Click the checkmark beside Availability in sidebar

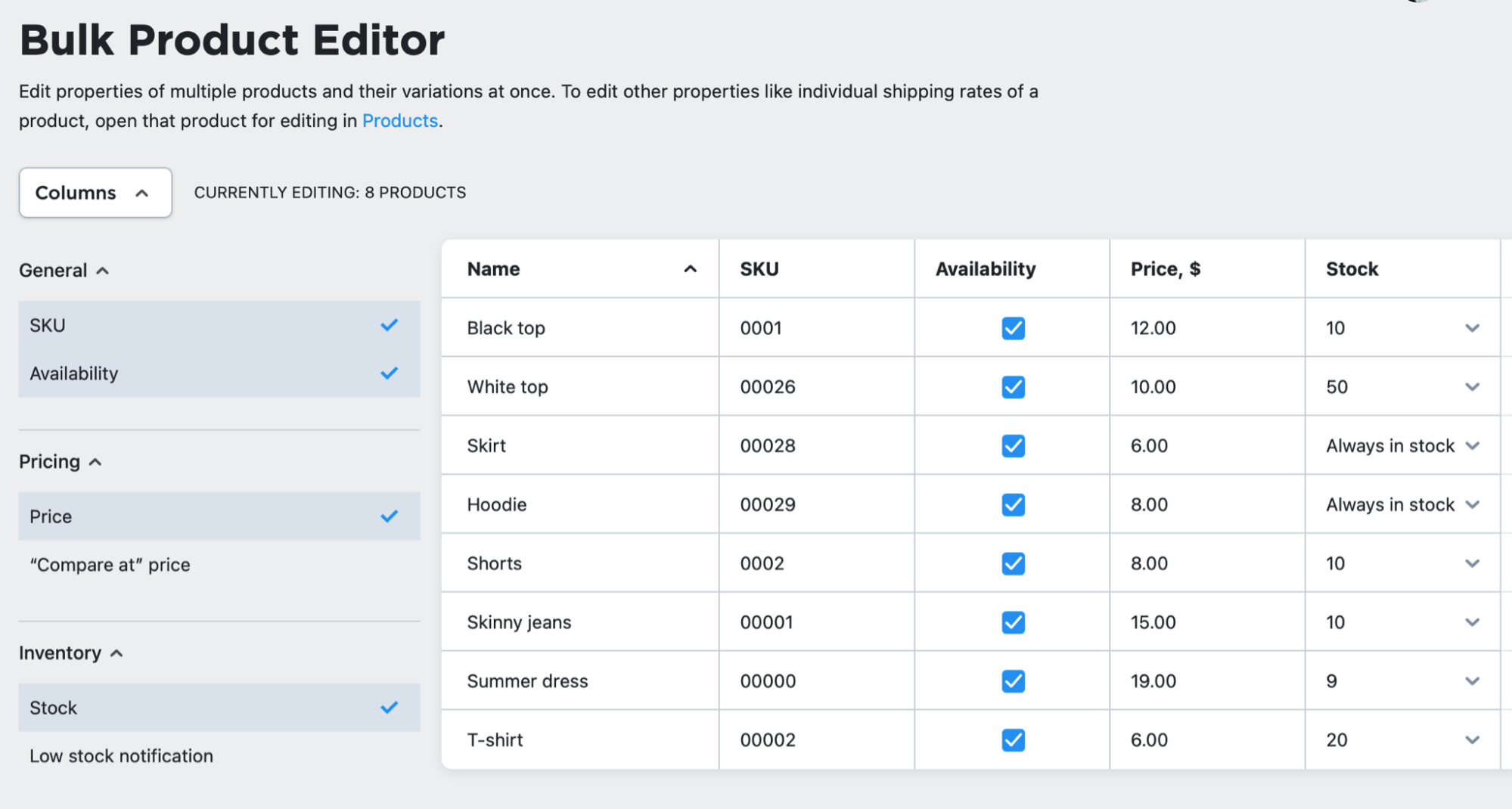(389, 373)
